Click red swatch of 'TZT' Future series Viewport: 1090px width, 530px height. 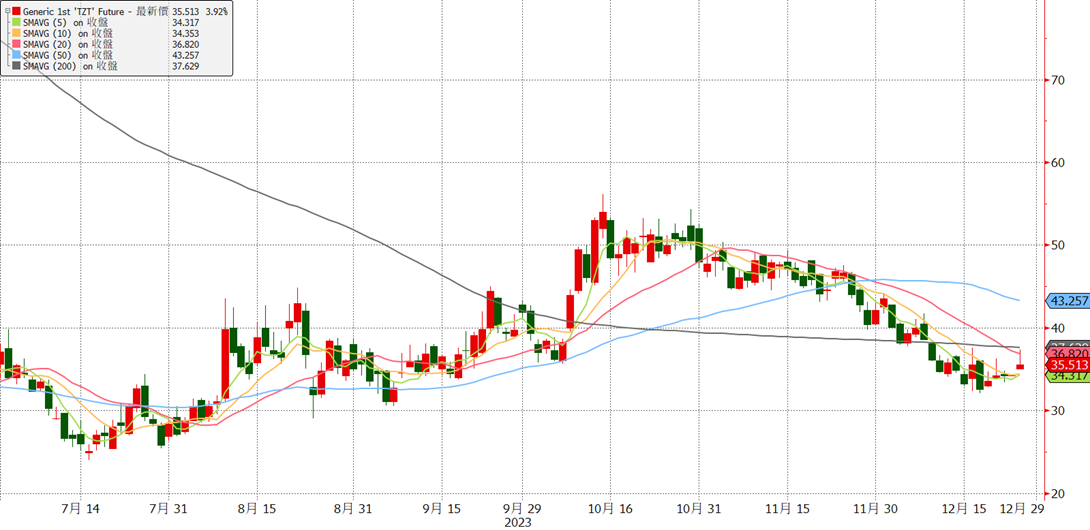[x=16, y=12]
